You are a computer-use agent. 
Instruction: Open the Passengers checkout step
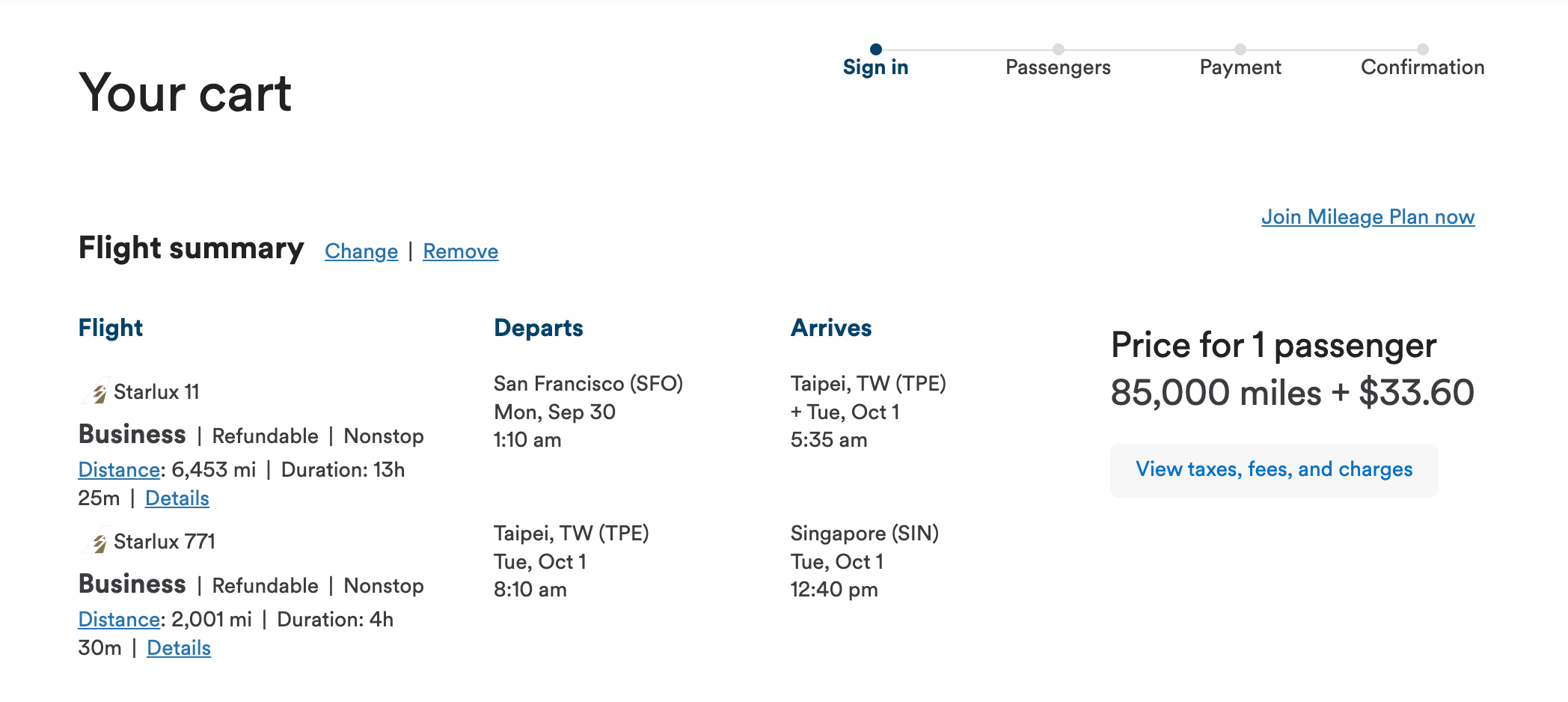pos(1057,67)
